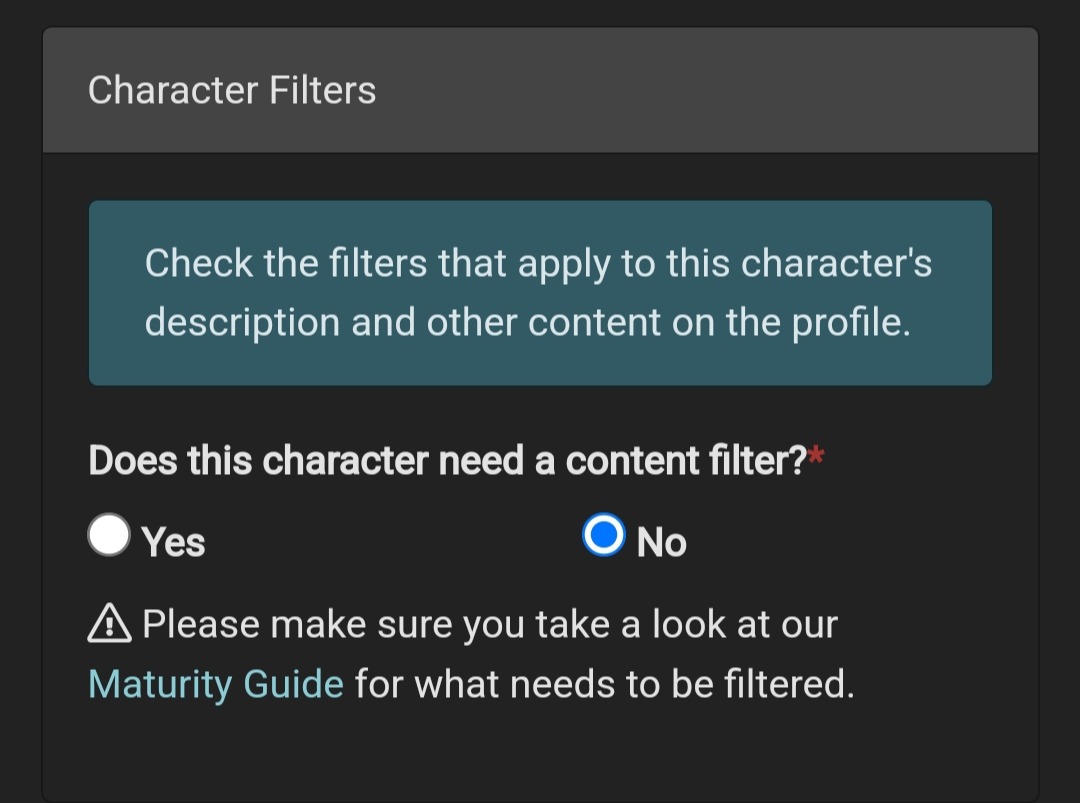Viewport: 1080px width, 803px height.
Task: Click the empty white Yes radio circle
Action: (109, 534)
